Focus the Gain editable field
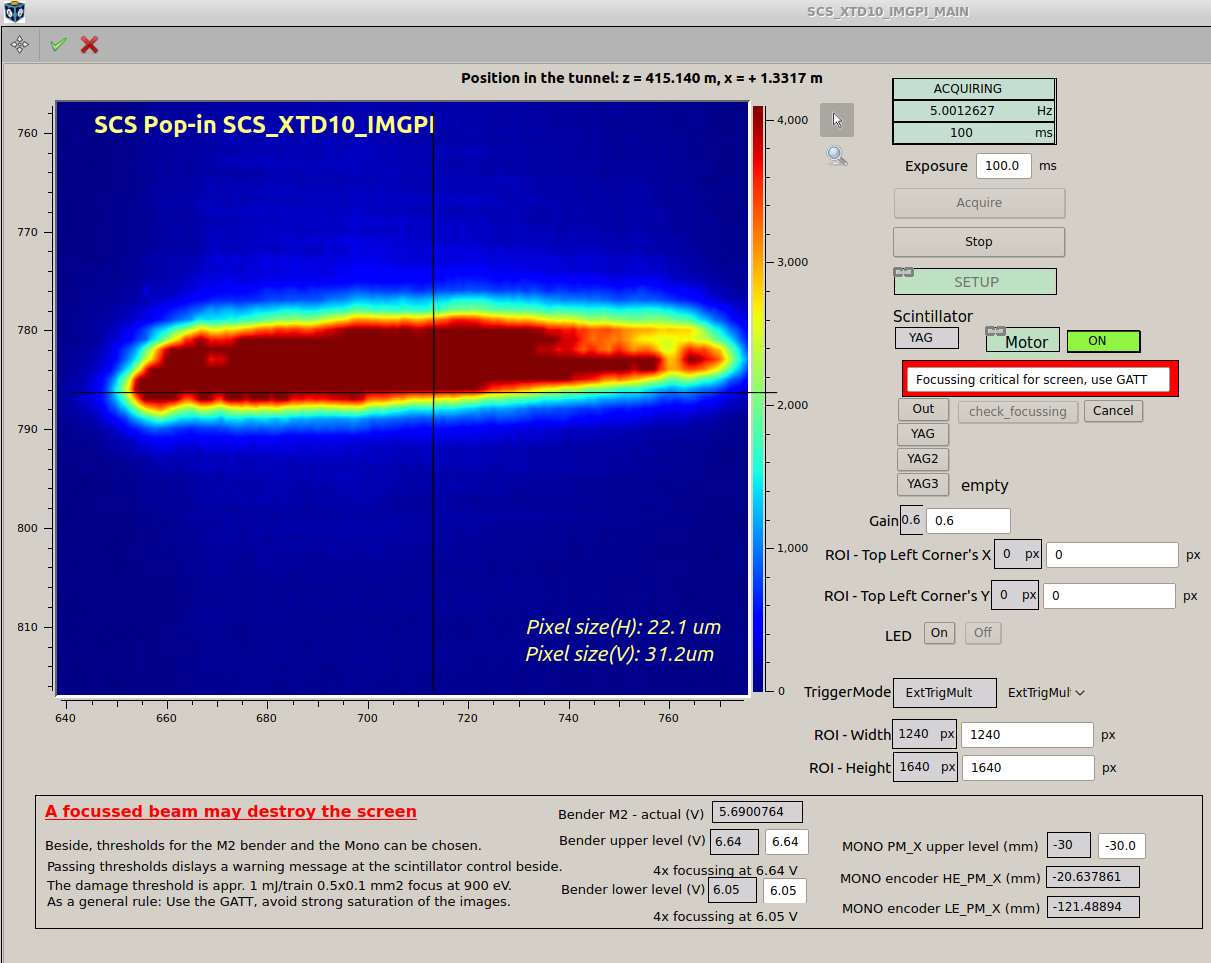Image resolution: width=1211 pixels, height=963 pixels. tap(968, 521)
